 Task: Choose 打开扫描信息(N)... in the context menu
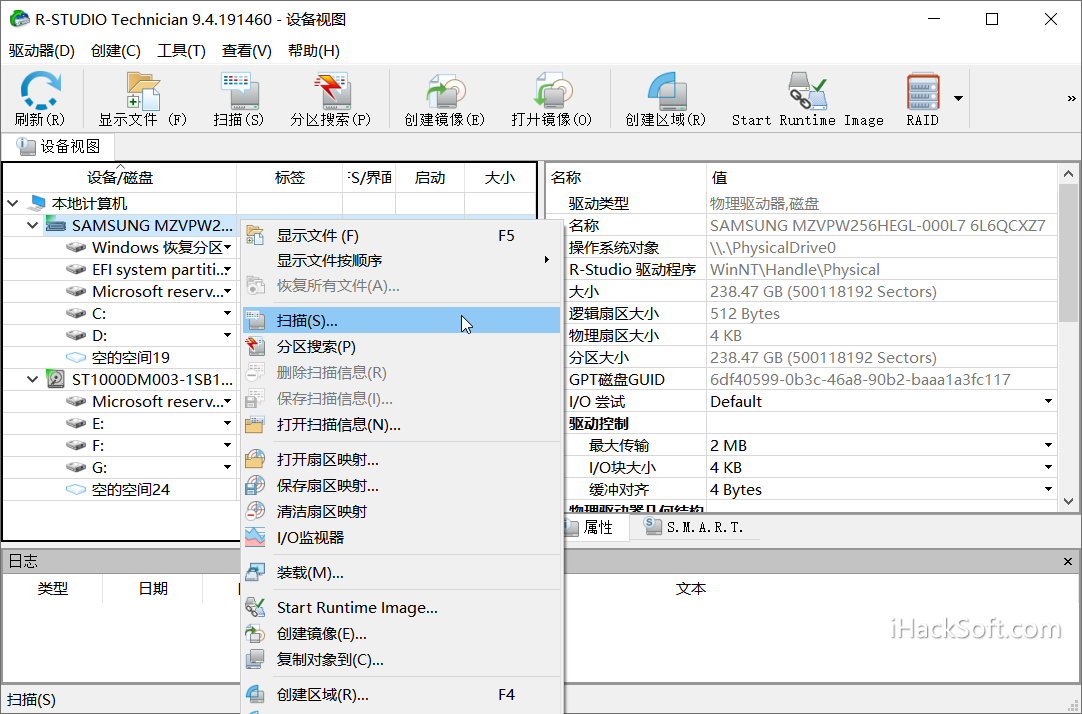(401, 425)
